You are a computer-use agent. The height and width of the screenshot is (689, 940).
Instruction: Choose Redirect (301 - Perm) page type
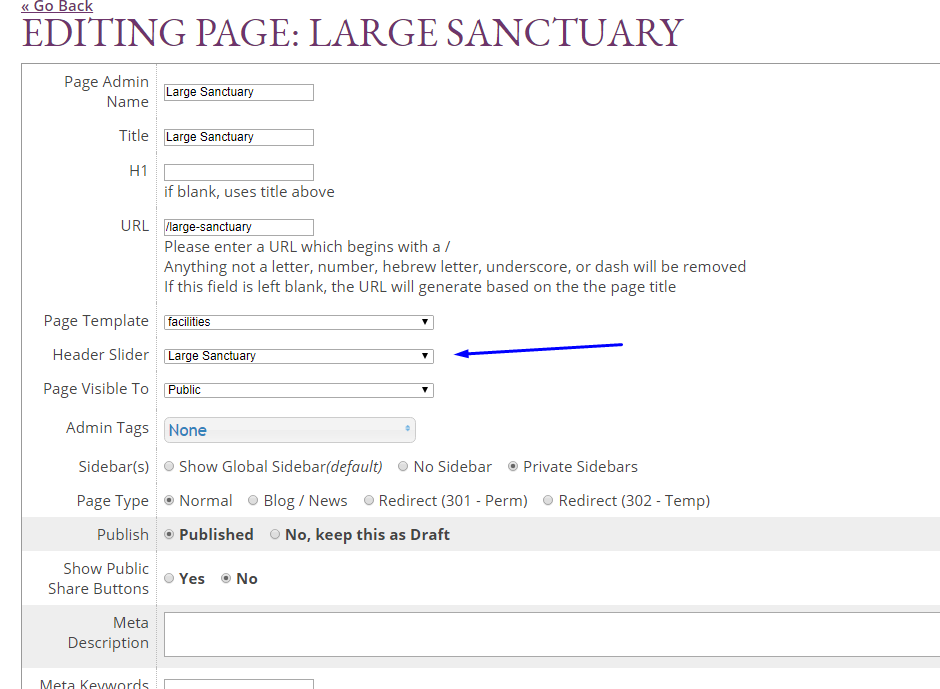[369, 500]
